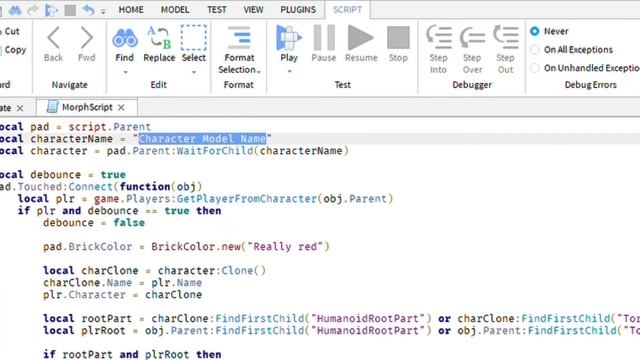The image size is (640, 360).
Task: Expand the Select dropdown arrow
Action: (194, 72)
